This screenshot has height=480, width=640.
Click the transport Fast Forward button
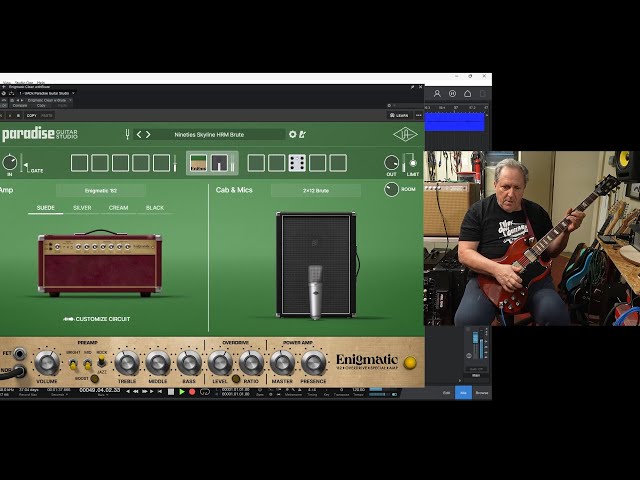144,392
